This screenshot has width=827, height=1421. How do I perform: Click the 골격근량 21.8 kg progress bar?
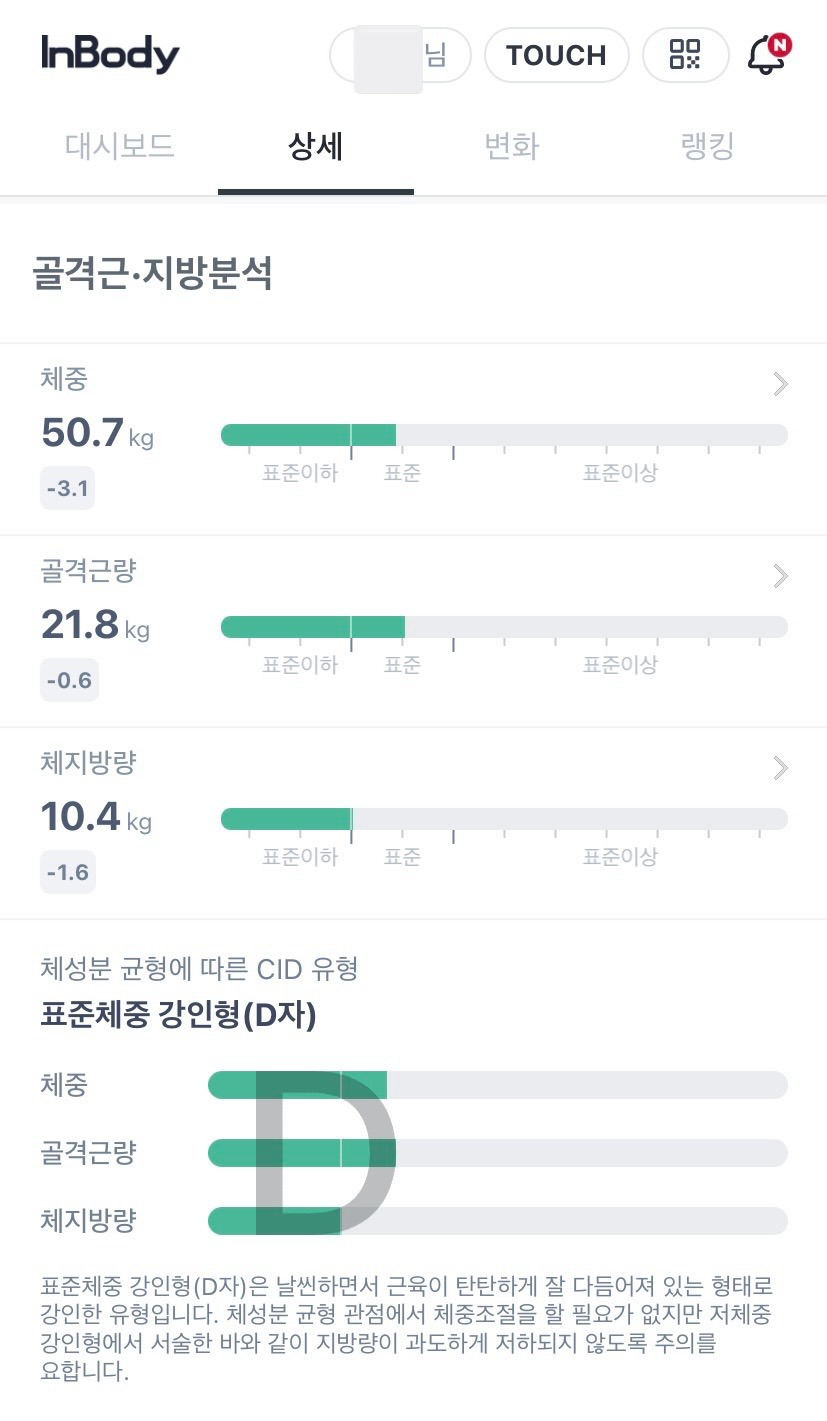click(504, 627)
